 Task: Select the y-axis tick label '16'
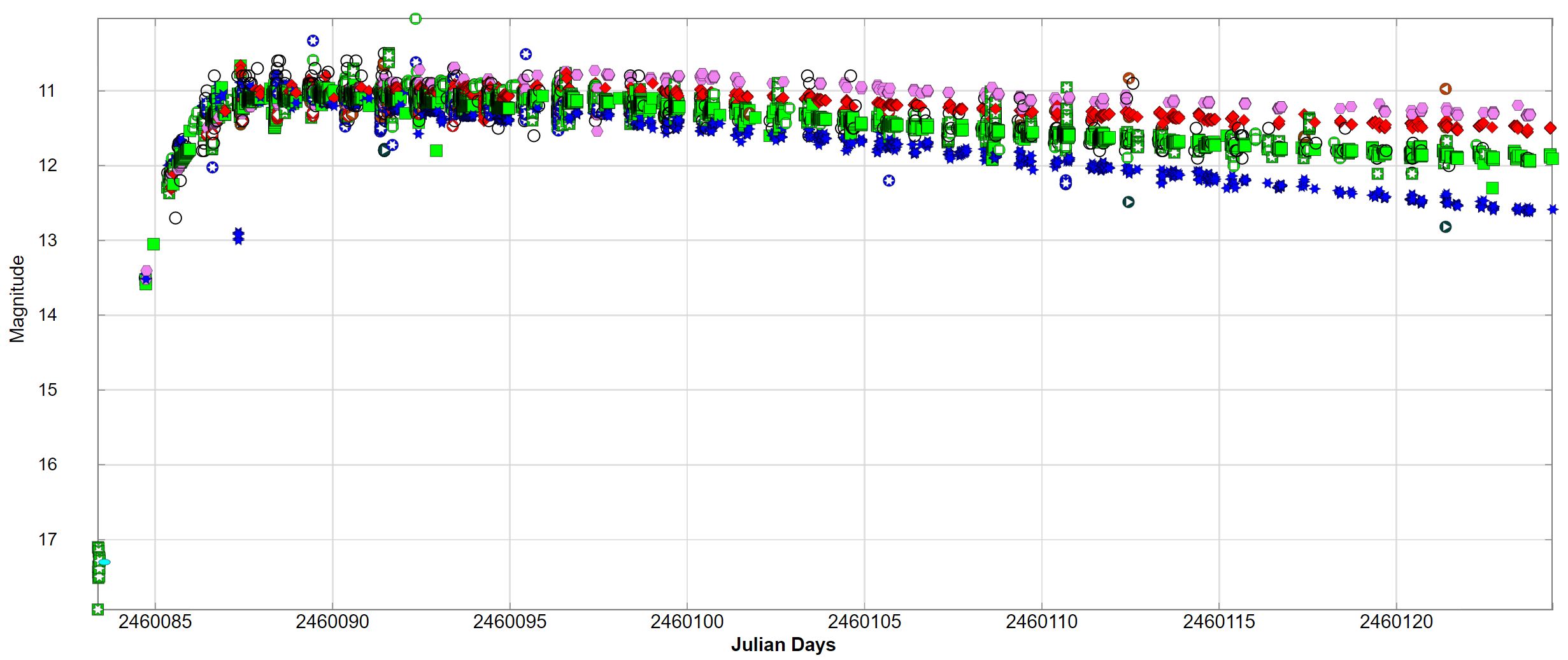47,465
